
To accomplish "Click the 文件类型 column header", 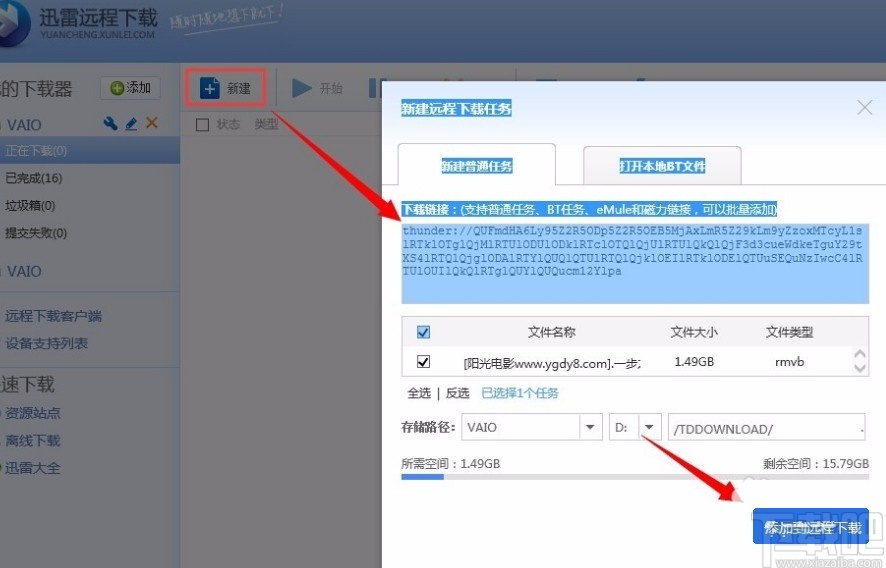I will (789, 332).
